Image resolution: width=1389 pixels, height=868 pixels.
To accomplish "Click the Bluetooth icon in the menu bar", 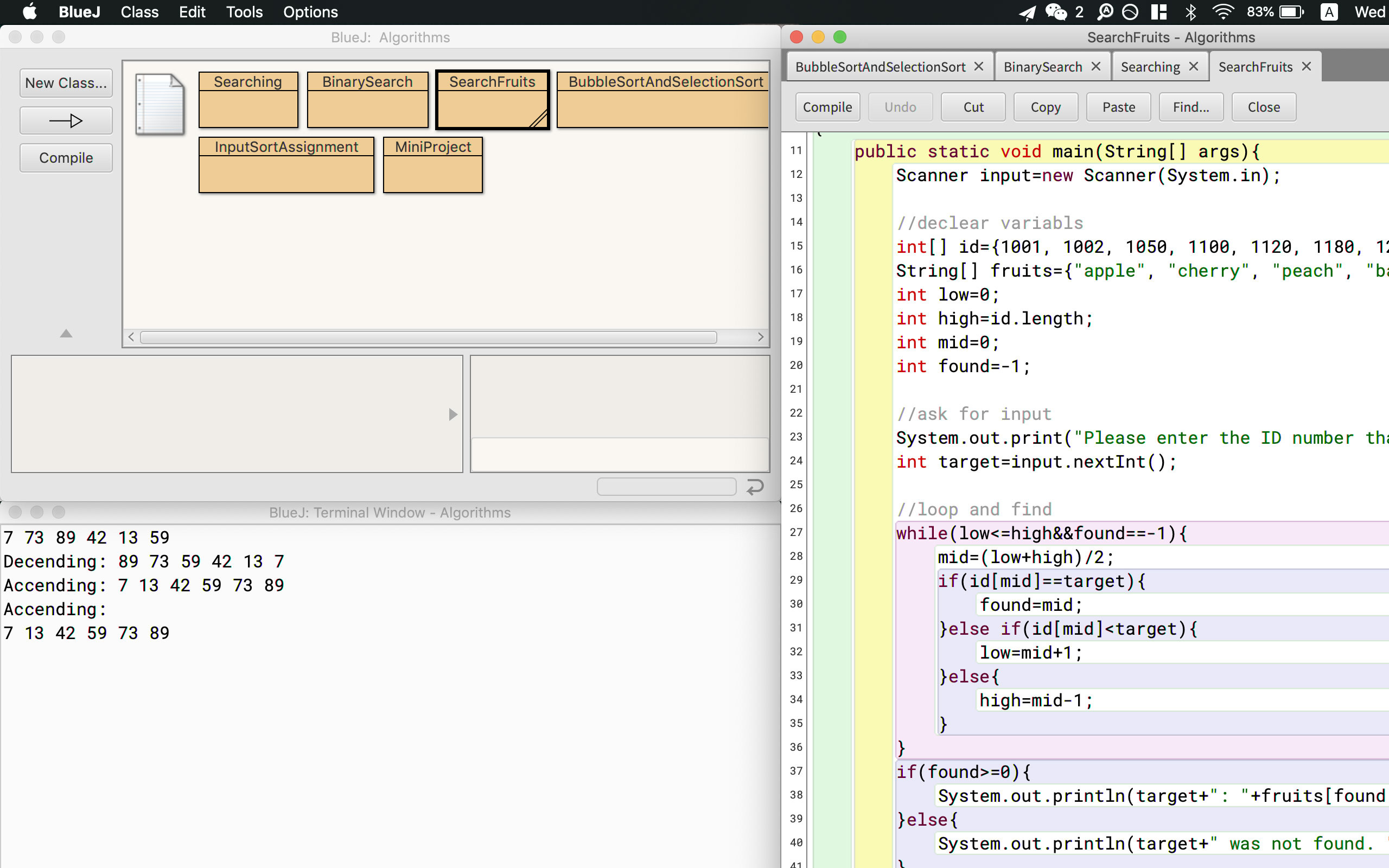I will 1191,12.
